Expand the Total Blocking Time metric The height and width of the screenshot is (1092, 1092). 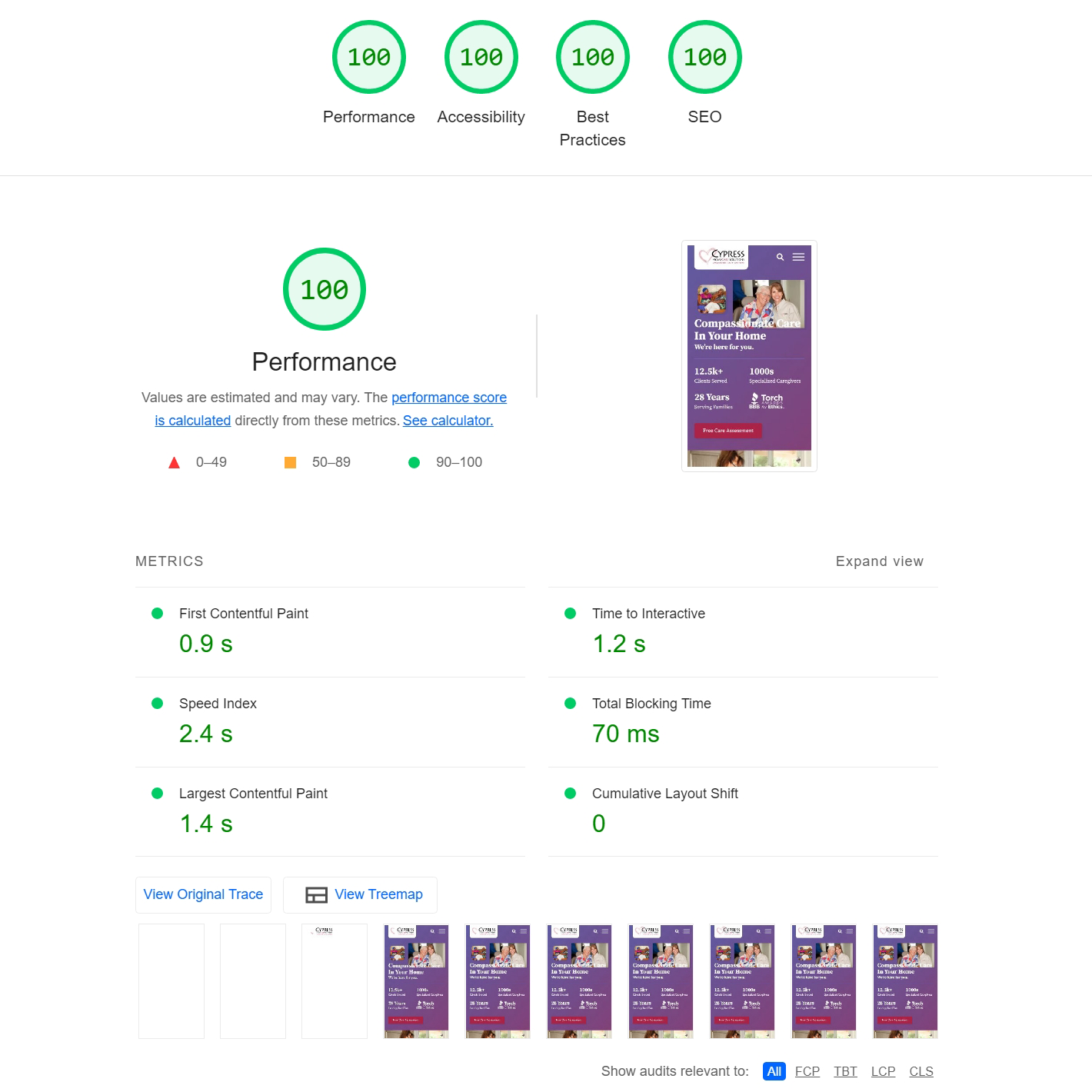coord(651,704)
